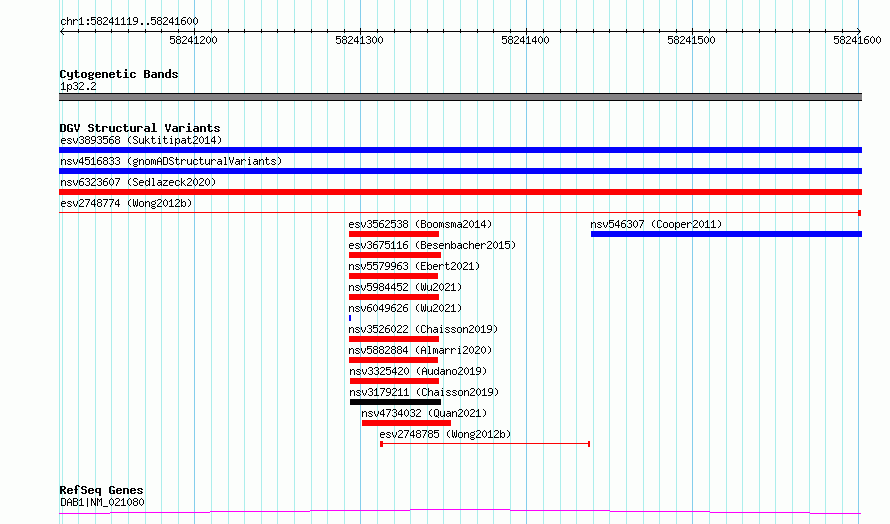Click the esv2748774 (Wong2012b) label
Image resolution: width=890 pixels, height=524 pixels.
tap(126, 203)
